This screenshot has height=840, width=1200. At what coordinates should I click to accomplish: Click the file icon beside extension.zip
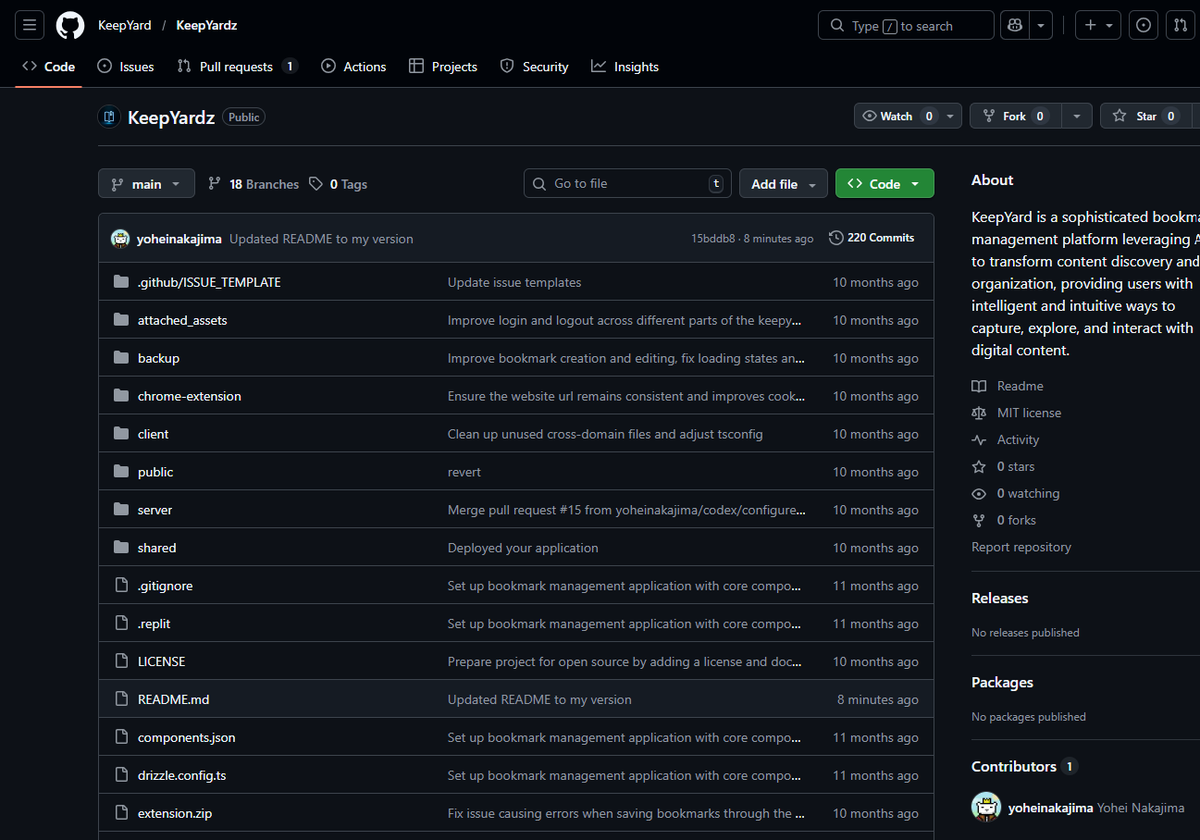point(122,813)
